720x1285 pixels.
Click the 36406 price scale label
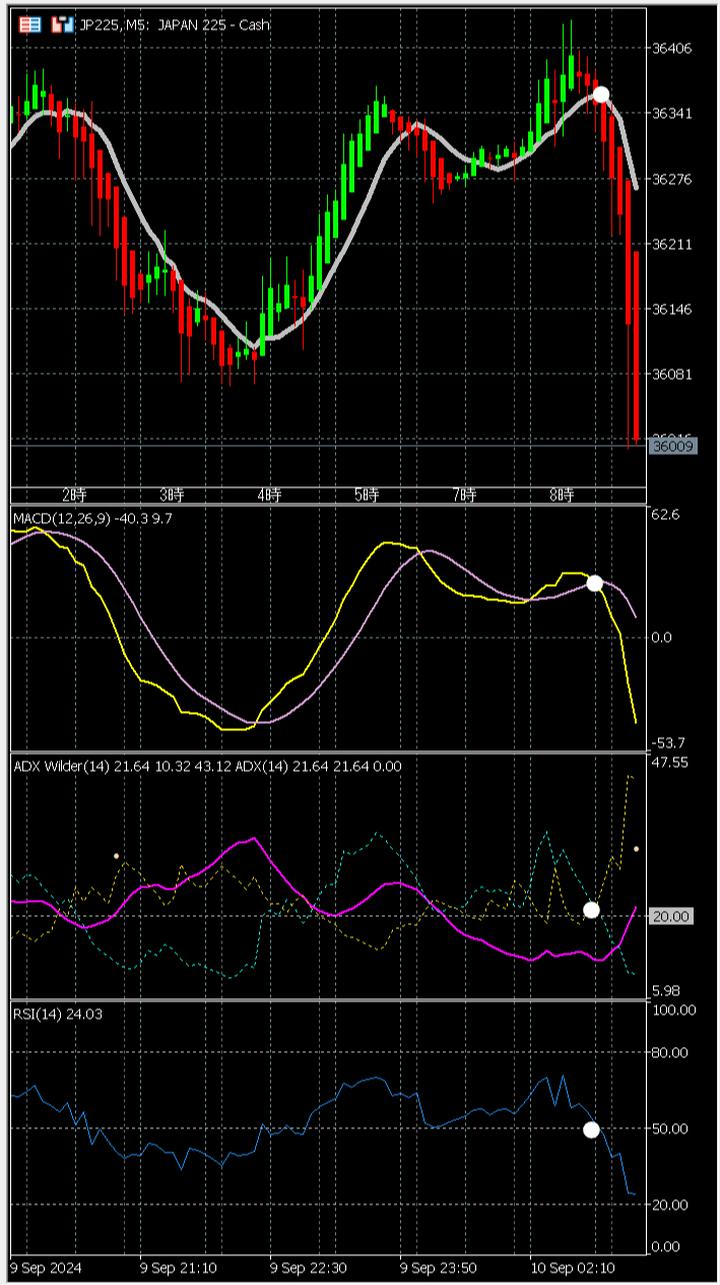point(672,48)
